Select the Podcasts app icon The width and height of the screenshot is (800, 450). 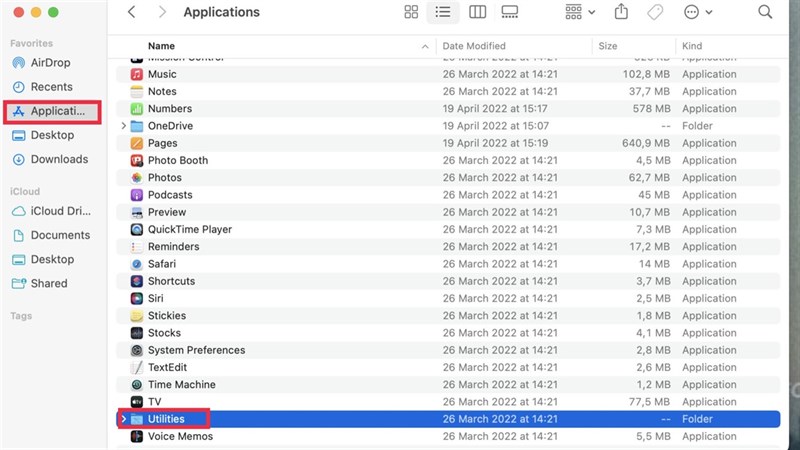(x=137, y=195)
